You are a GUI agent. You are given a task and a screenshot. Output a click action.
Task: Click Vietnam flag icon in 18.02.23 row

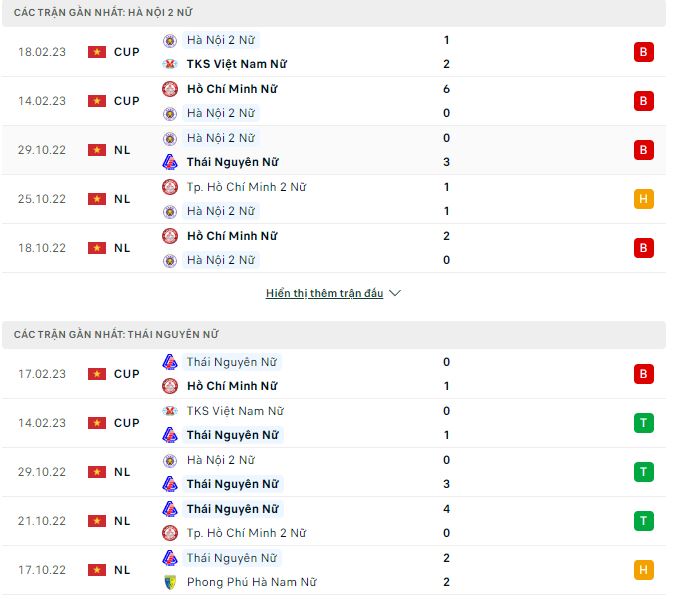96,52
